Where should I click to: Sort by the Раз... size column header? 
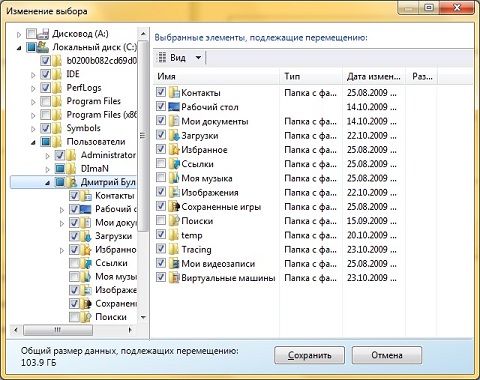point(421,77)
